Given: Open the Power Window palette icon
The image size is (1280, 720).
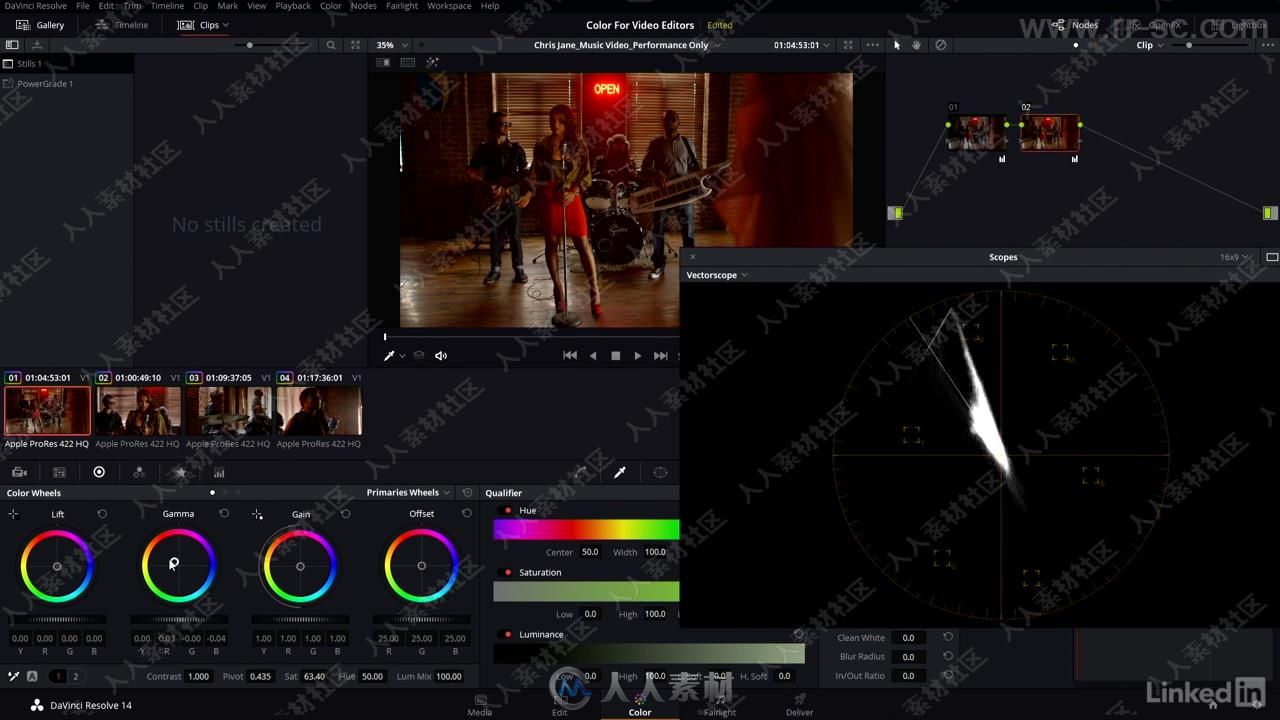Looking at the screenshot, I should tap(660, 472).
